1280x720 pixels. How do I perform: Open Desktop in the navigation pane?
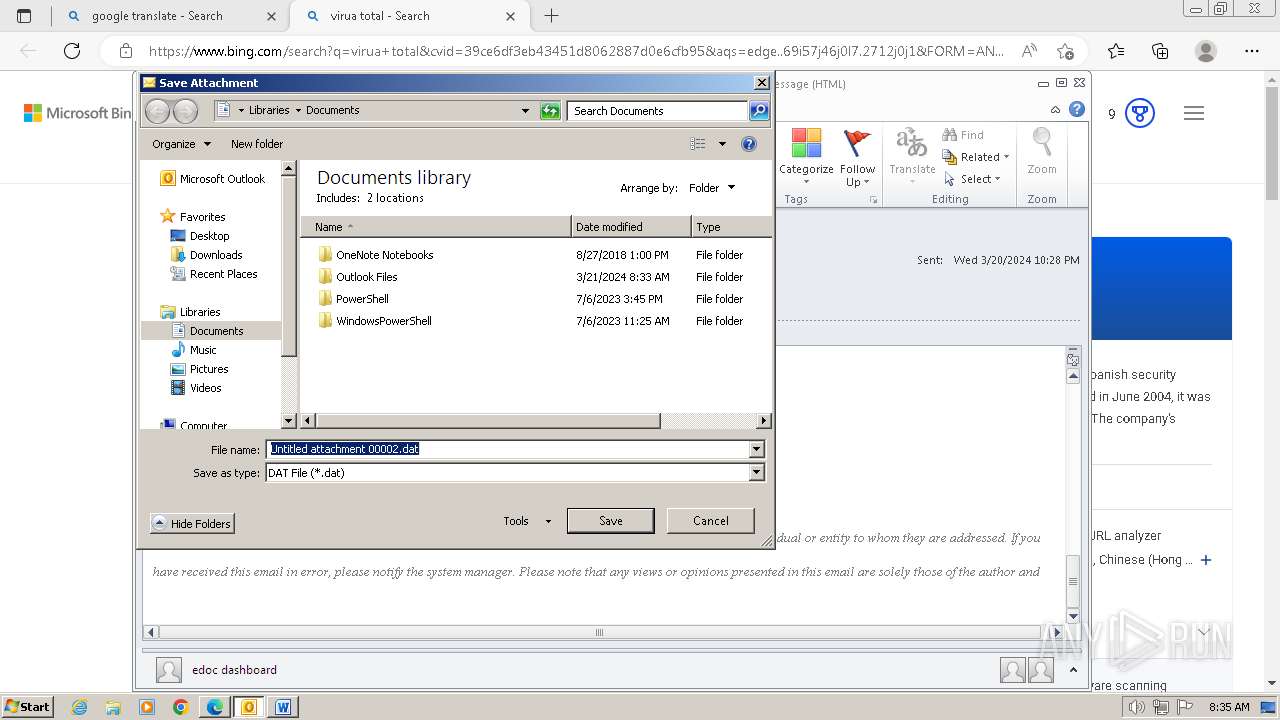pos(209,236)
